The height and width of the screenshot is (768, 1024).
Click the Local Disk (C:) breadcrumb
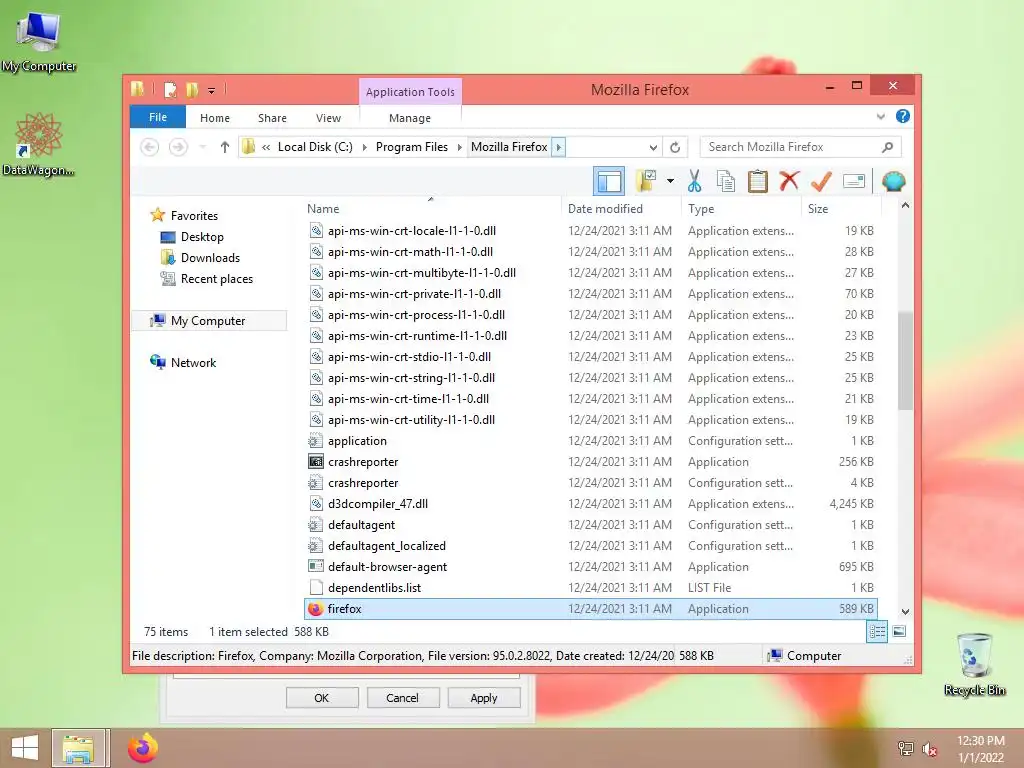click(315, 147)
